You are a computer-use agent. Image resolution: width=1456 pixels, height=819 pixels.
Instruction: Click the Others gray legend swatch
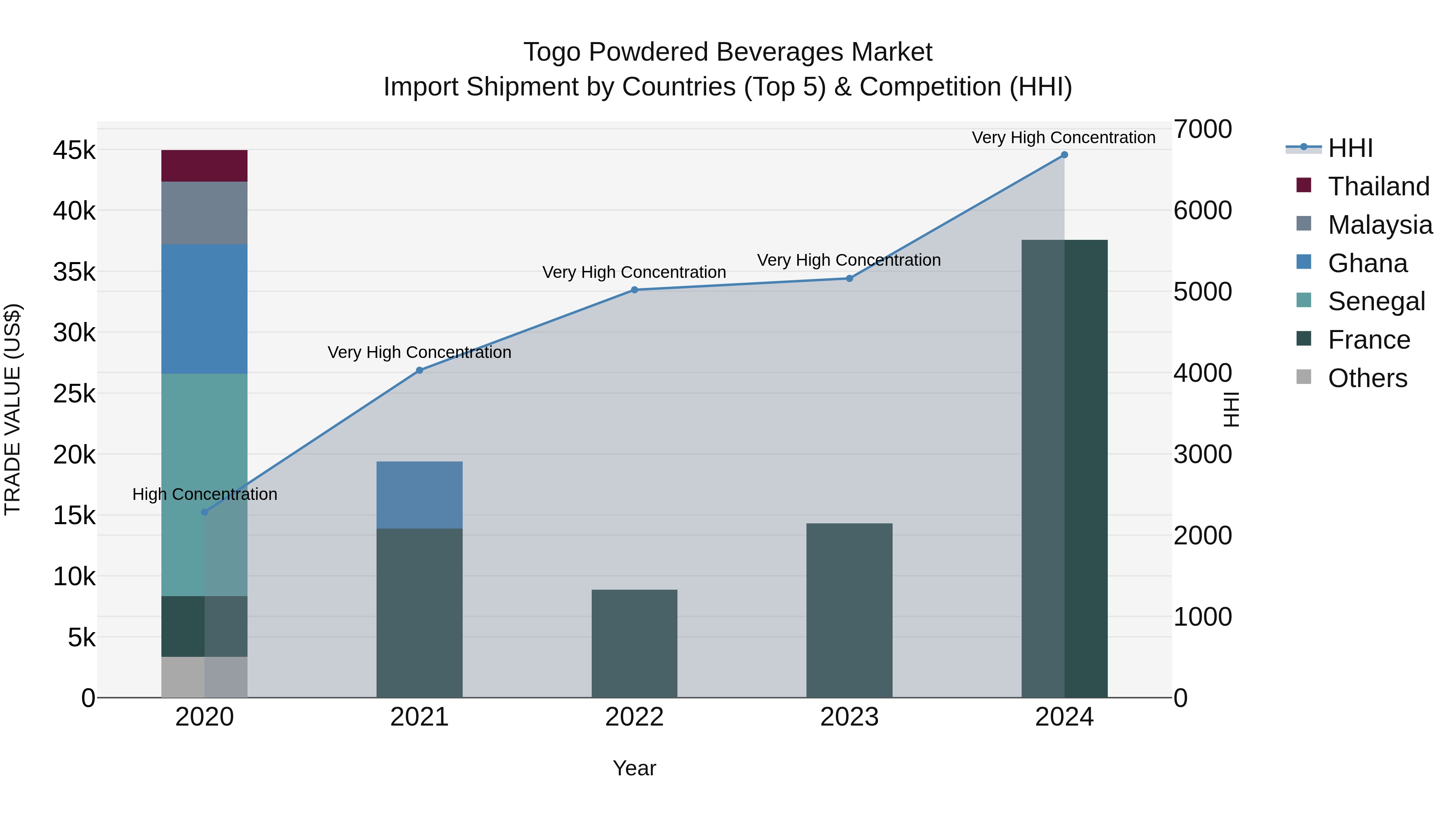[x=1304, y=377]
